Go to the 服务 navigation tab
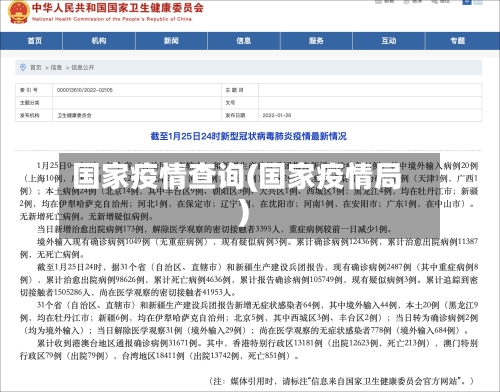500x392 pixels. pos(316,41)
